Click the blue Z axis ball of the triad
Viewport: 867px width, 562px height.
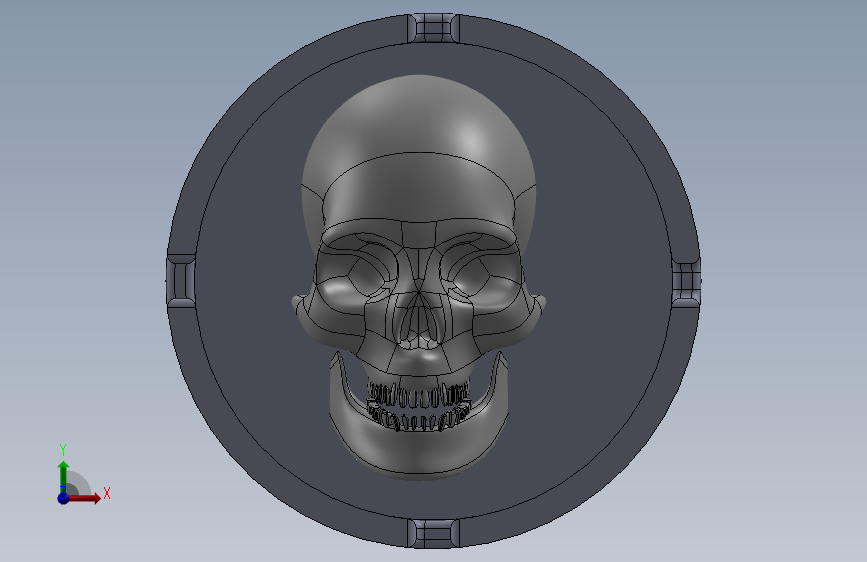63,498
